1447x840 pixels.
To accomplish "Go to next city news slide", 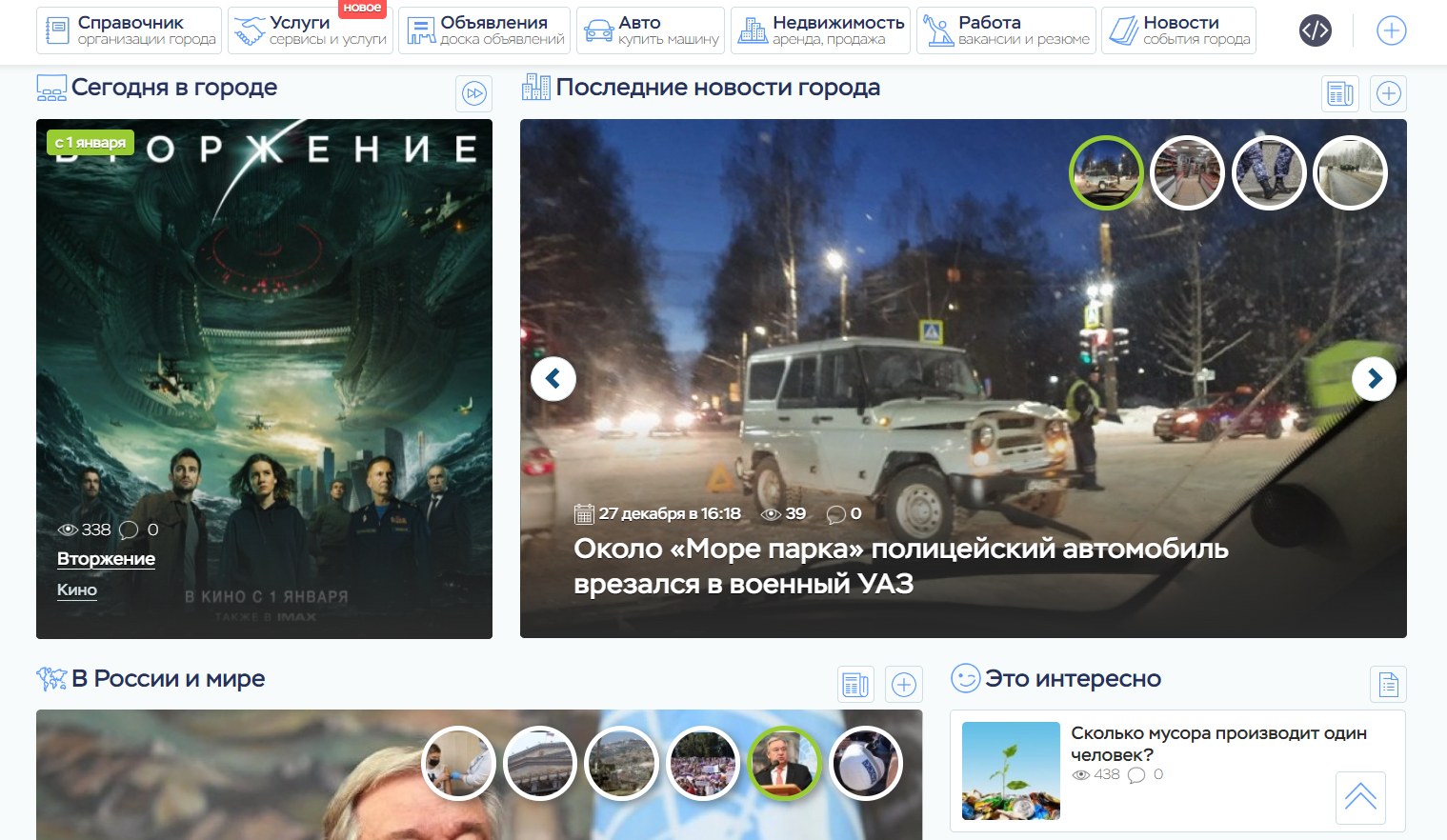I will click(x=1374, y=379).
